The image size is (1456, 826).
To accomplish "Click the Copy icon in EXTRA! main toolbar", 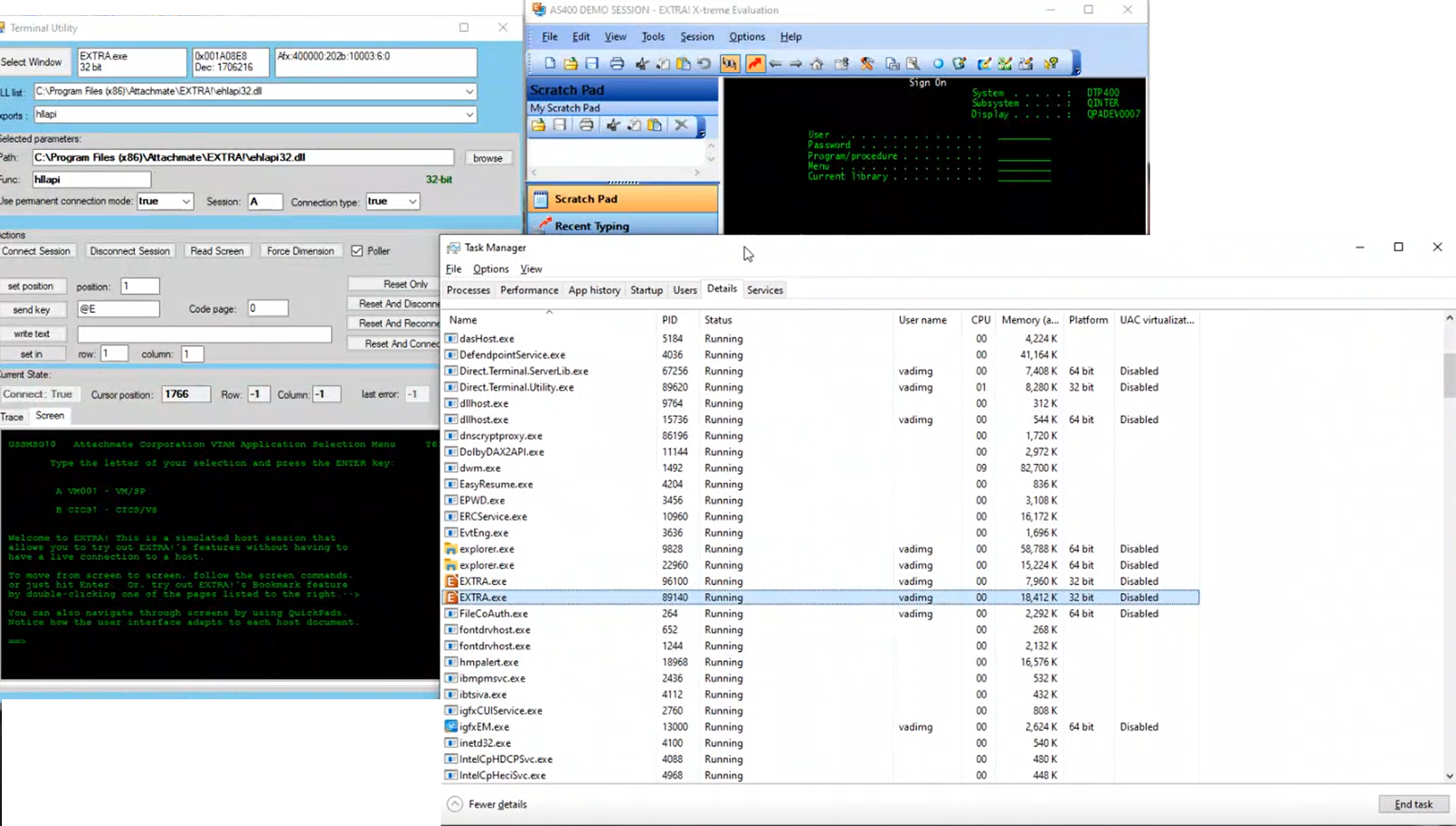I will pos(663,63).
